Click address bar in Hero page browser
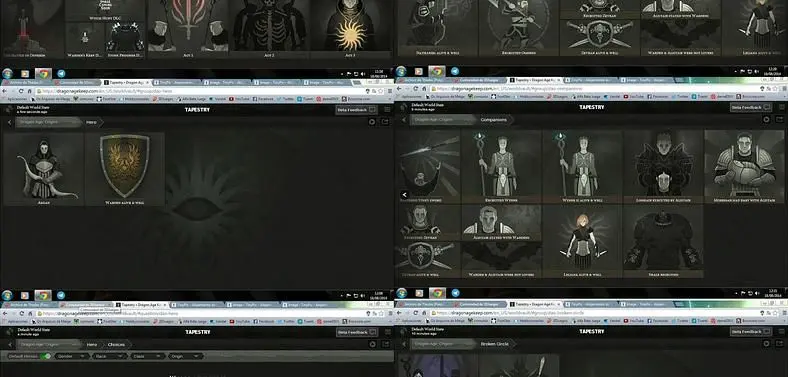The image size is (788, 377). (x=201, y=91)
